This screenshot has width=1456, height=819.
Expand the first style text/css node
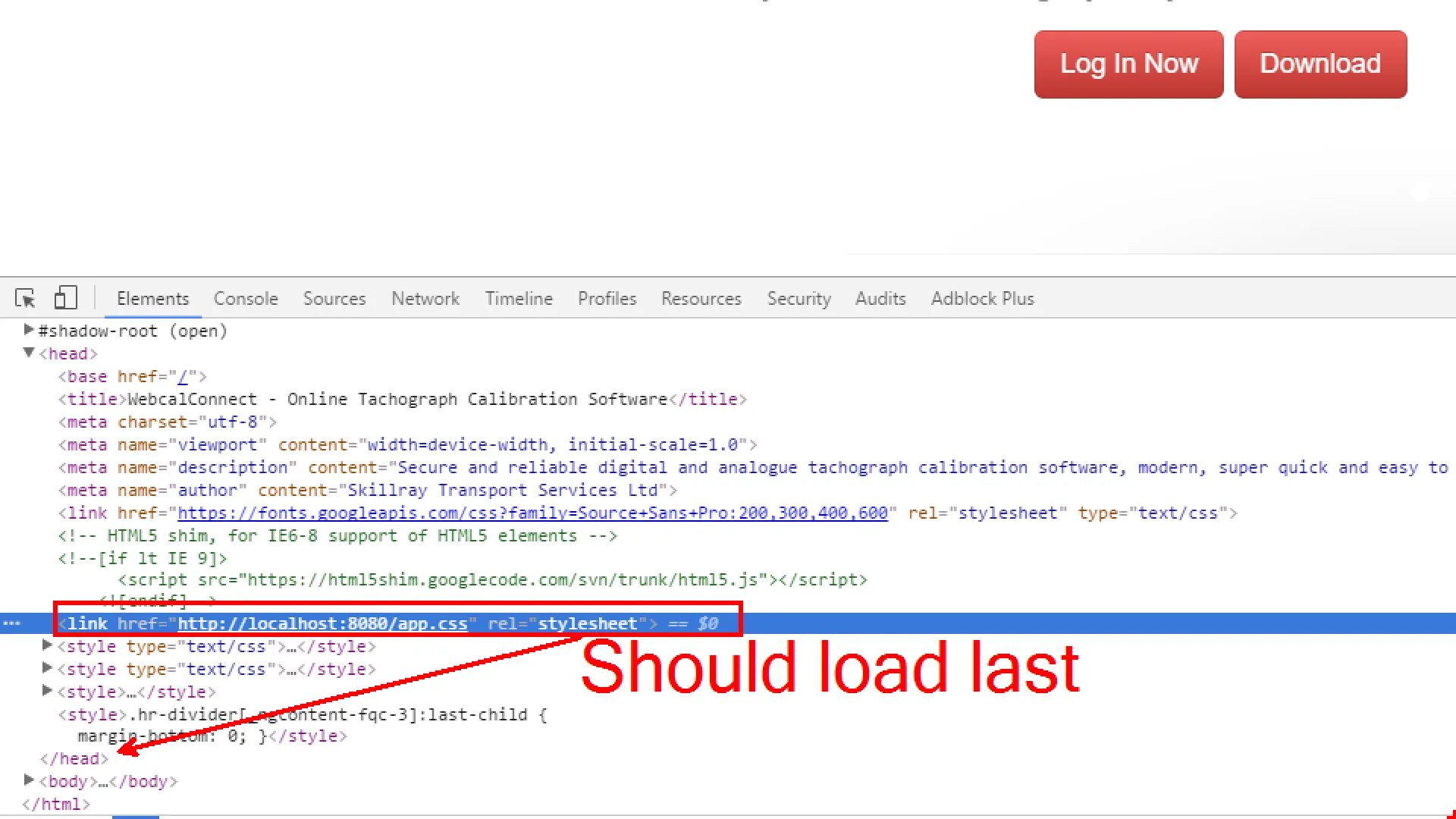click(x=47, y=645)
